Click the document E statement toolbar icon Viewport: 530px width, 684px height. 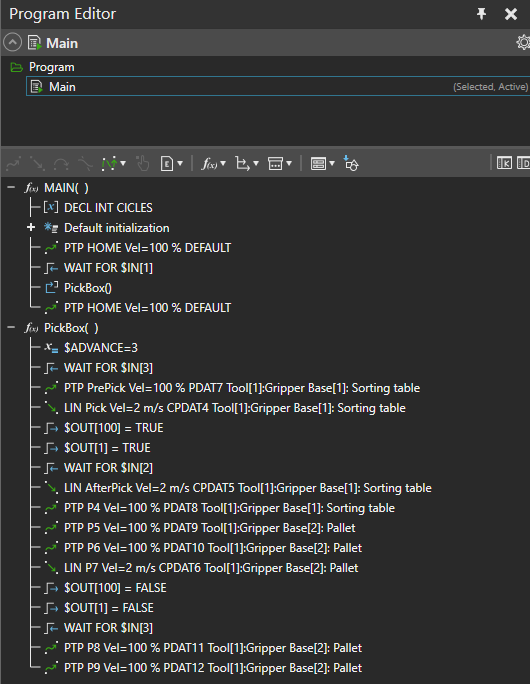[x=167, y=164]
